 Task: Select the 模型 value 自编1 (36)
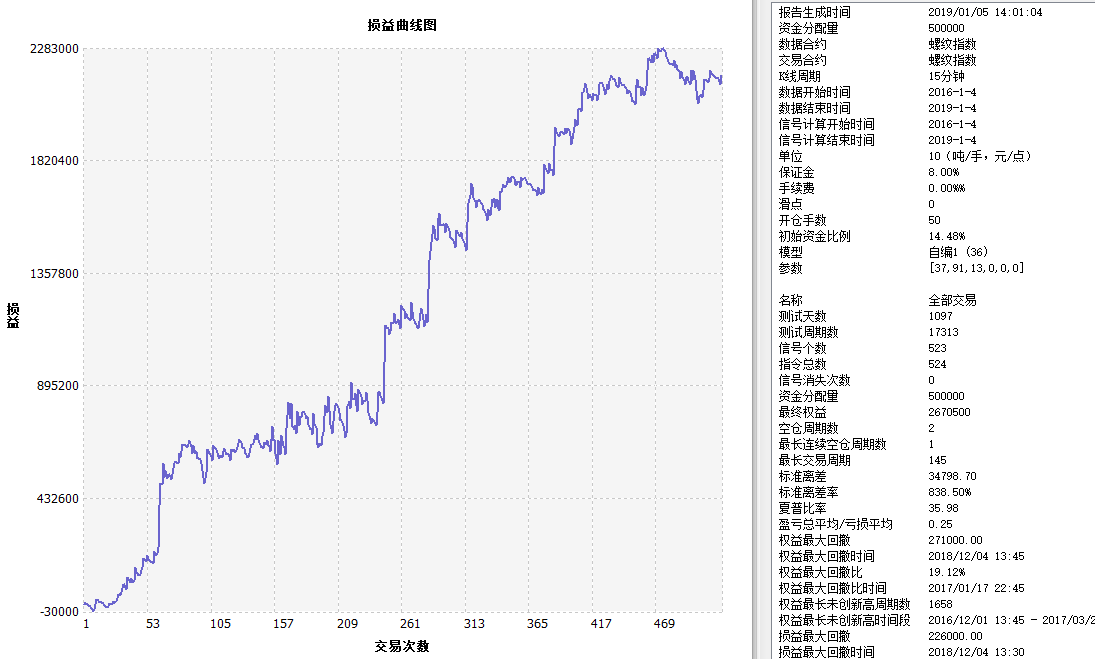click(958, 252)
